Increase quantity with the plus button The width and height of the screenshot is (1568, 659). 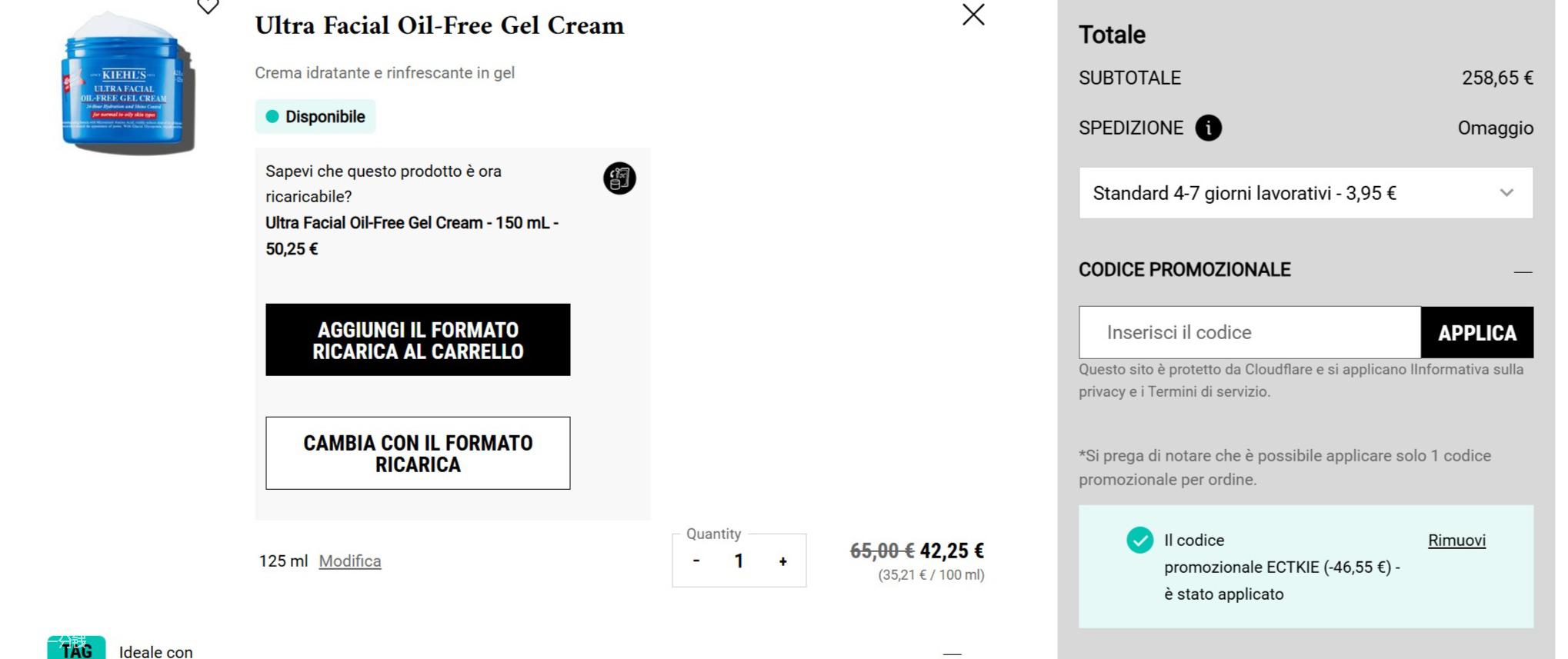tap(782, 561)
